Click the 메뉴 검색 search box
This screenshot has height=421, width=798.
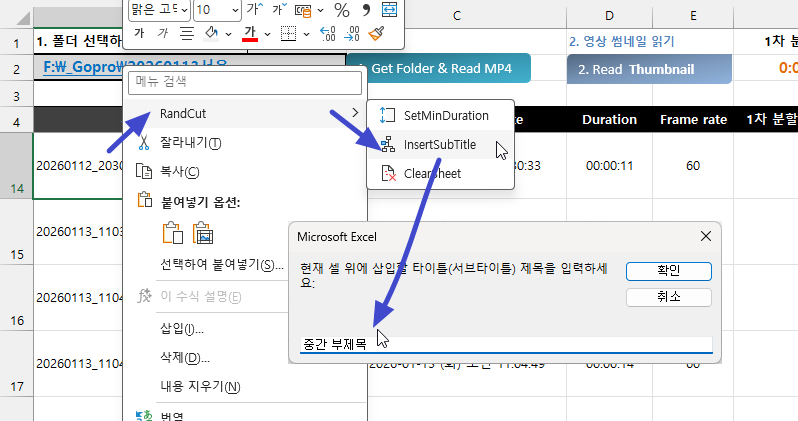pyautogui.click(x=245, y=82)
